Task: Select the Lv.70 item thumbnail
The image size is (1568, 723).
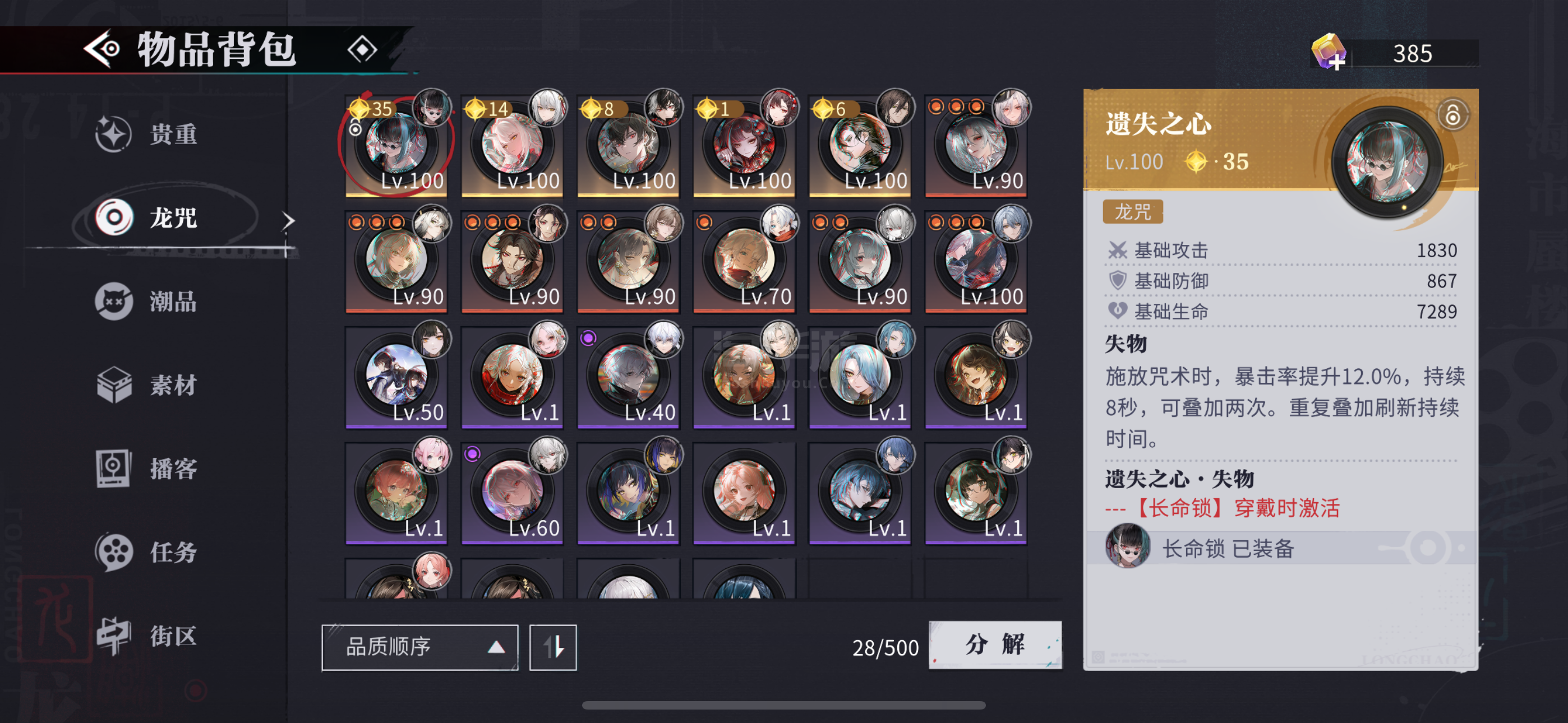Action: coord(744,260)
